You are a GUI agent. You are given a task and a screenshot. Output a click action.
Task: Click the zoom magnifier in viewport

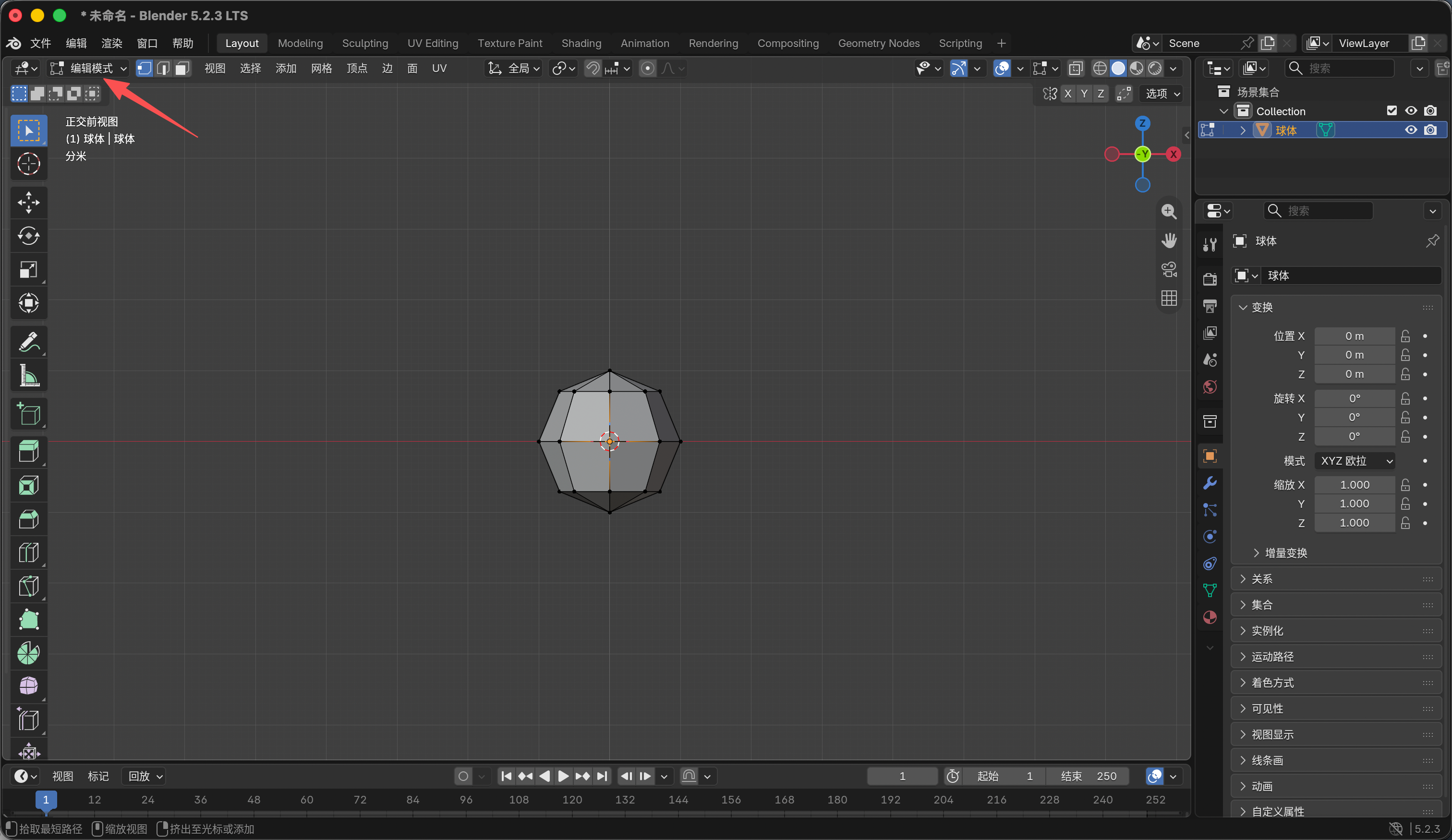(1169, 212)
